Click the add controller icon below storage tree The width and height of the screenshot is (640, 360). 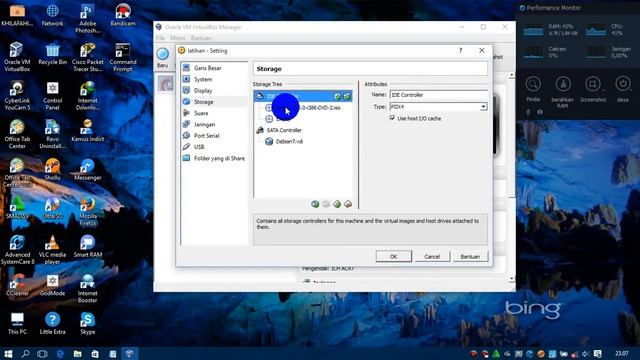pos(315,204)
